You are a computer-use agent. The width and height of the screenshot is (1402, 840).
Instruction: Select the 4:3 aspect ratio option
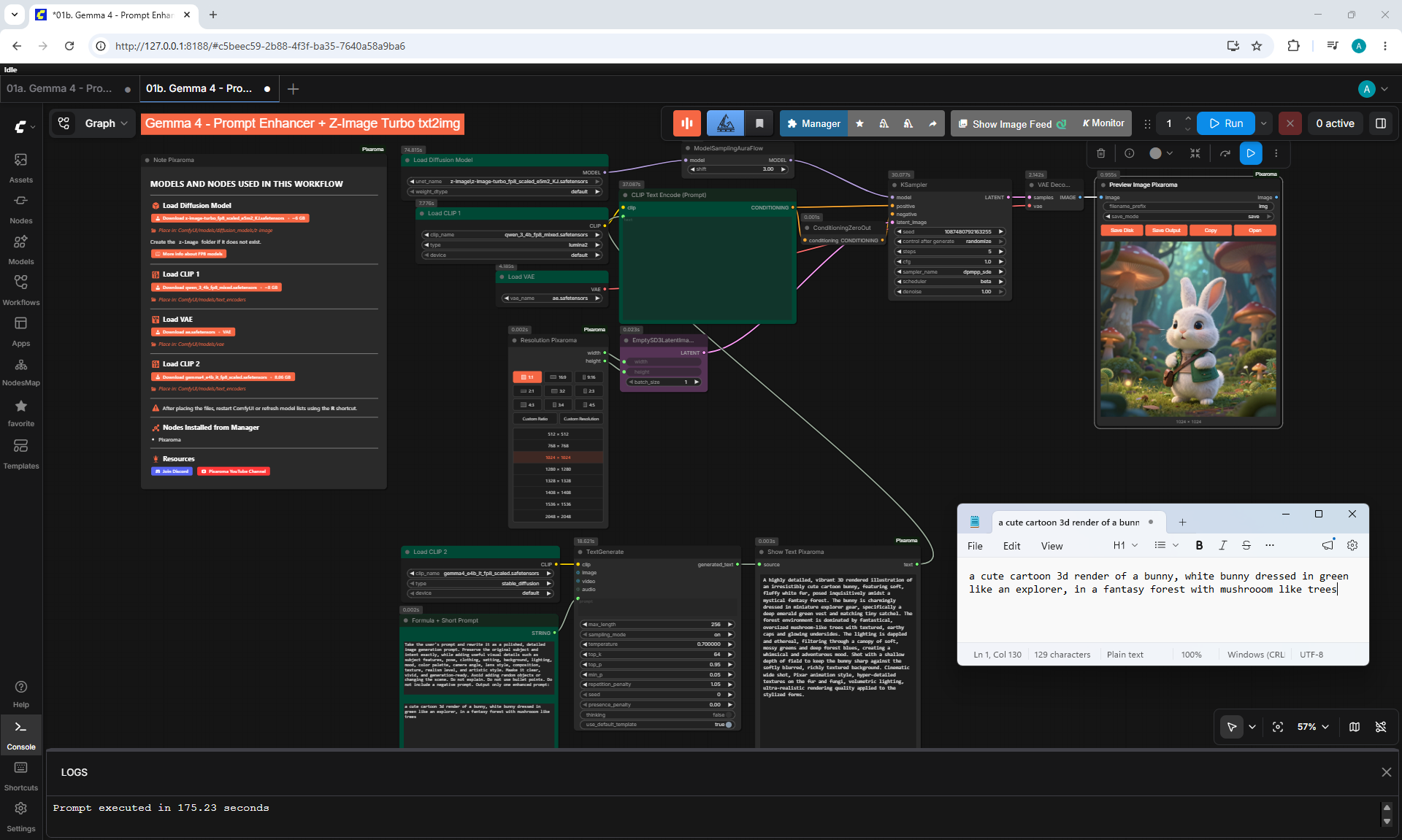527,405
